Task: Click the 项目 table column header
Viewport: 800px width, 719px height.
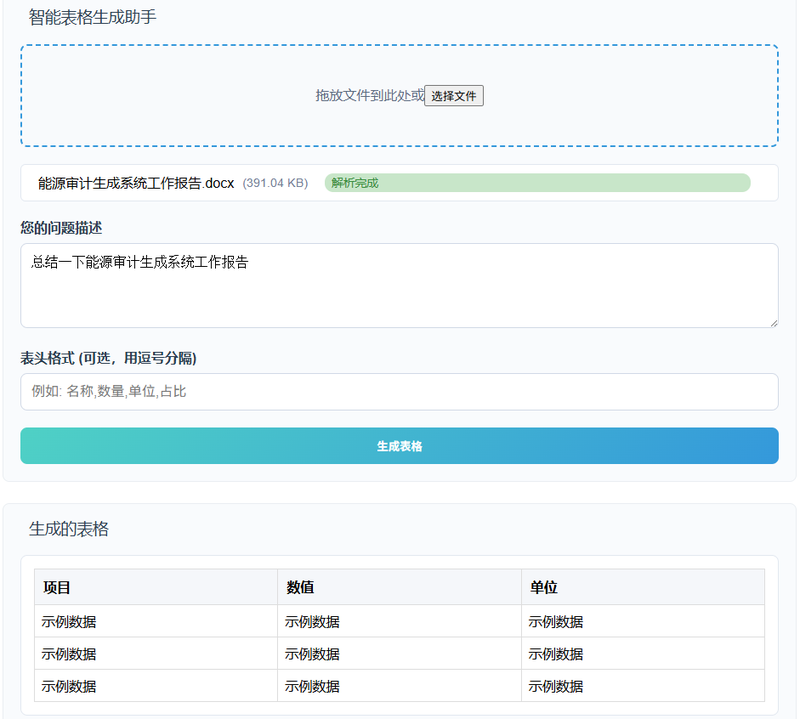Action: point(156,587)
